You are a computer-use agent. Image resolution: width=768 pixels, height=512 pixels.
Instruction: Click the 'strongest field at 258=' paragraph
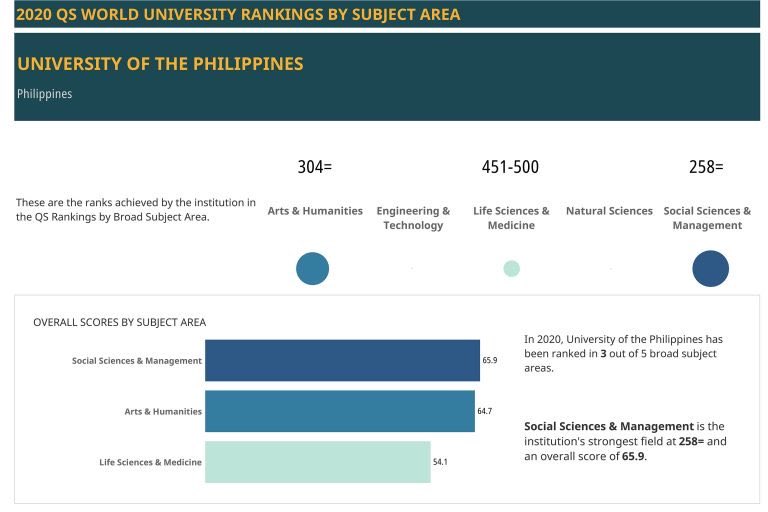click(625, 441)
